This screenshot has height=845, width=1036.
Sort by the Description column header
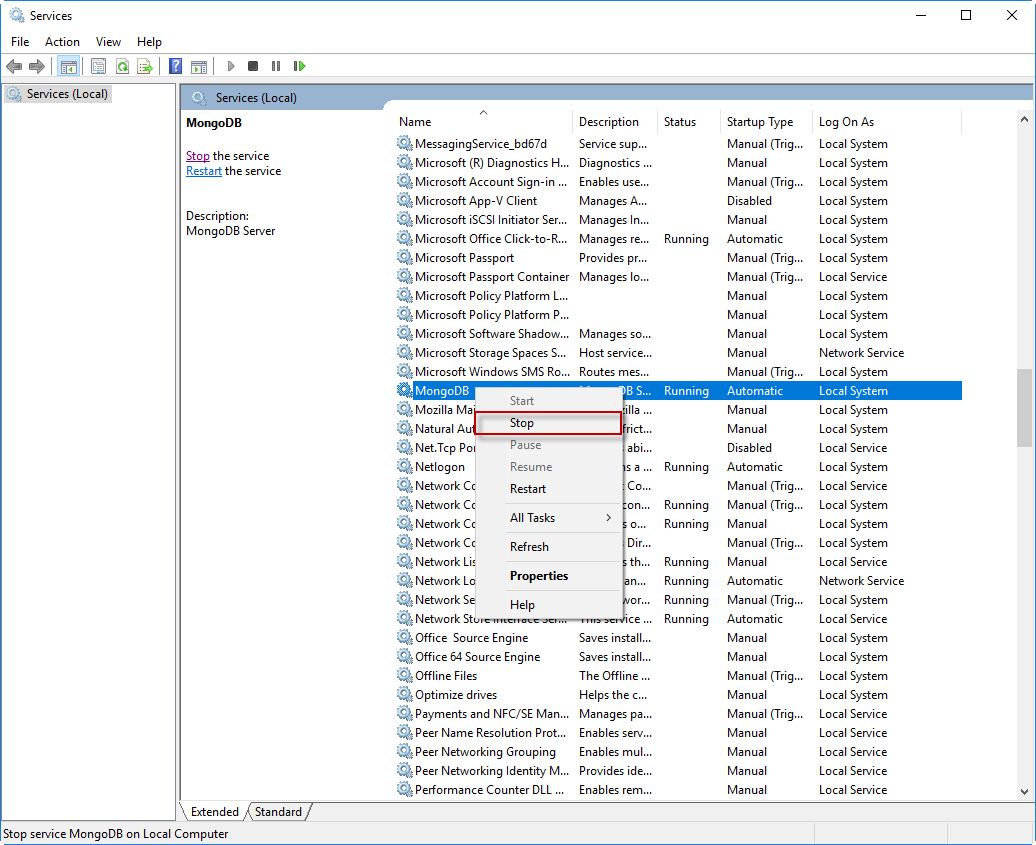point(615,122)
